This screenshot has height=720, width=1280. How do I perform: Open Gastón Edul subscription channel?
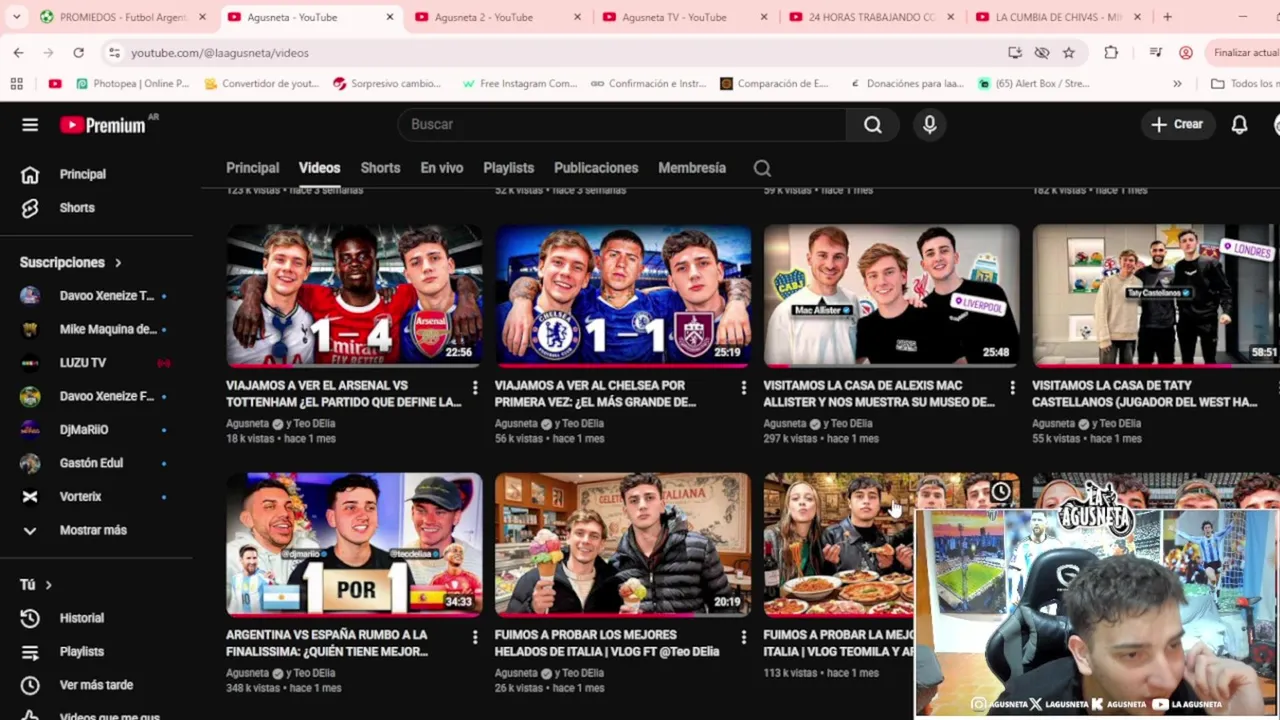click(96, 463)
